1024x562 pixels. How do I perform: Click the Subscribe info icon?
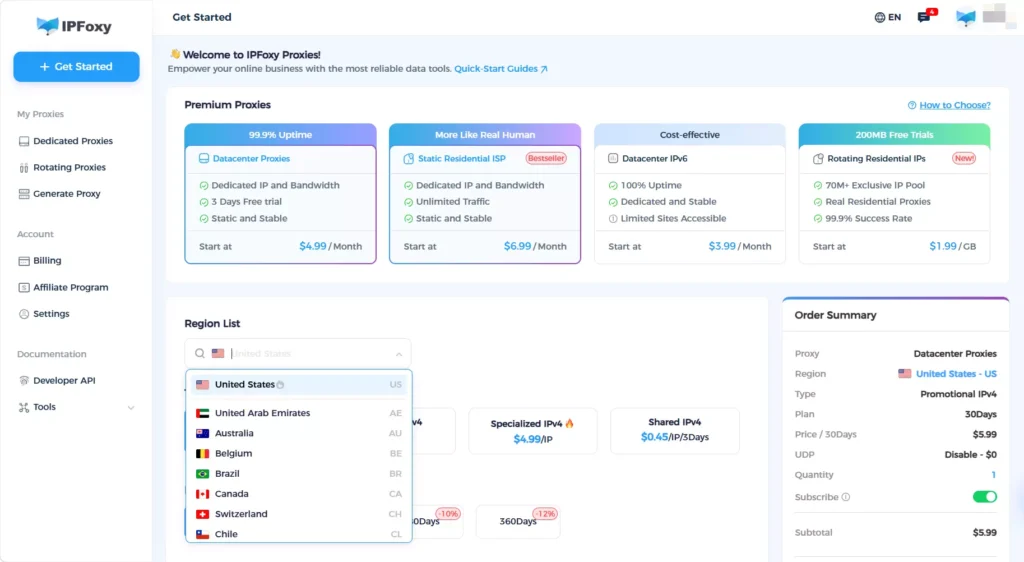pos(846,497)
